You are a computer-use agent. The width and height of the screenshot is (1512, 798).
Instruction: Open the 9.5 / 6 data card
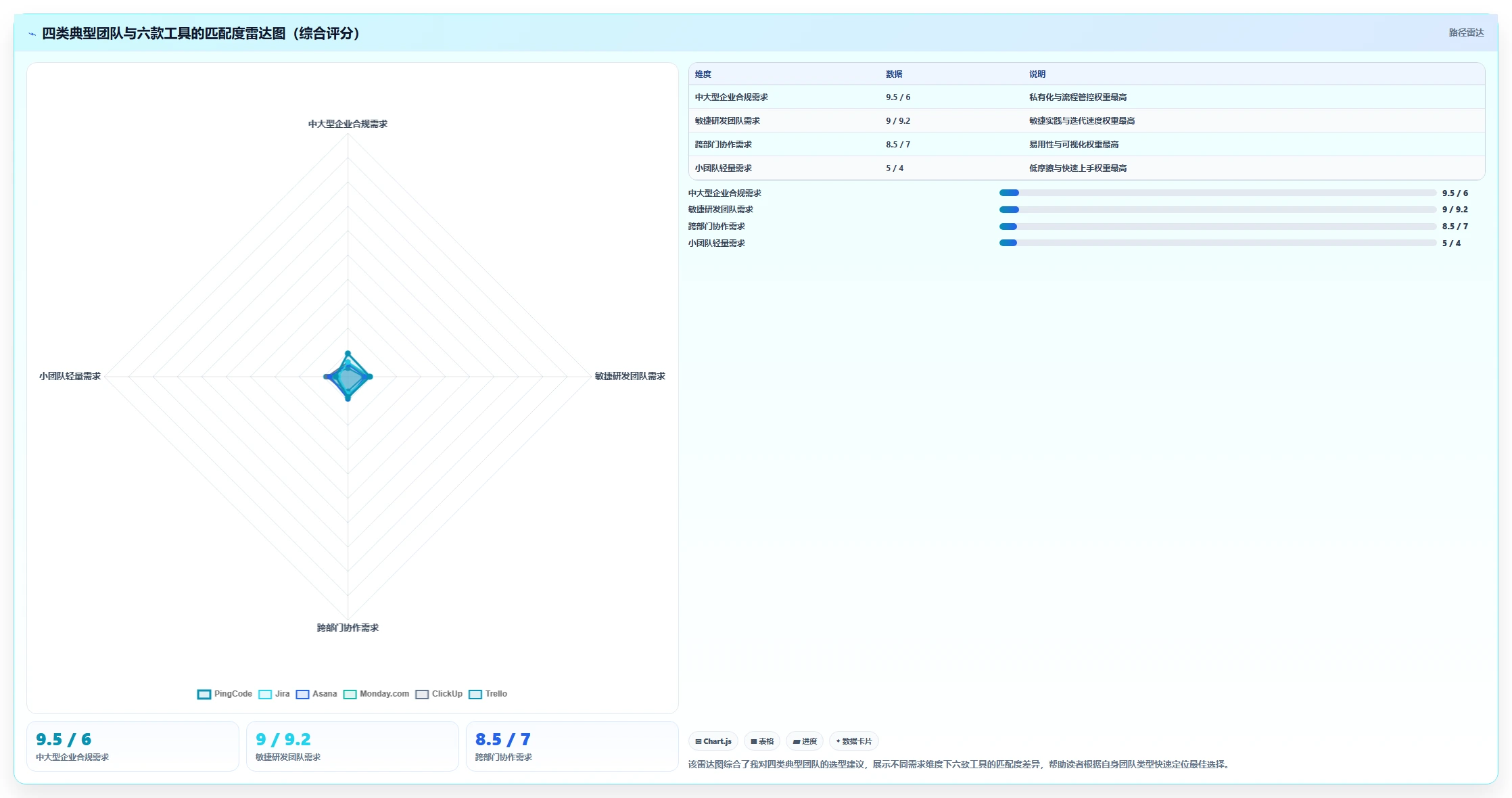(133, 746)
